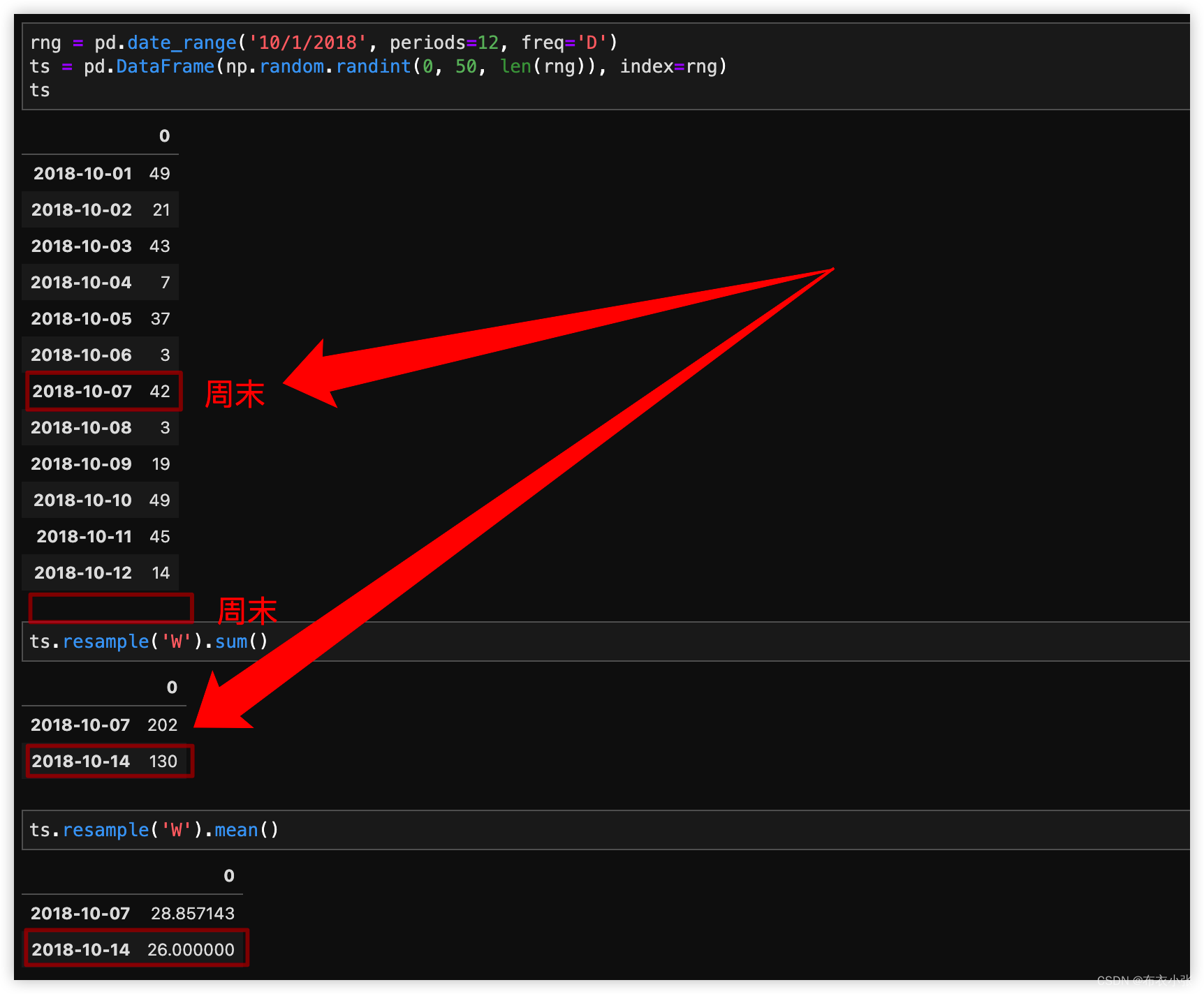Select the 2018-10-02 row label
The image size is (1204, 994).
(82, 210)
